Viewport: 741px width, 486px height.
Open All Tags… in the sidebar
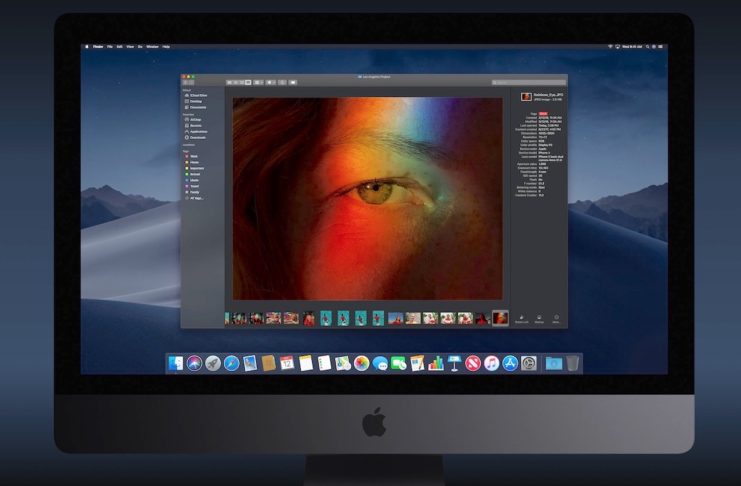click(x=194, y=198)
